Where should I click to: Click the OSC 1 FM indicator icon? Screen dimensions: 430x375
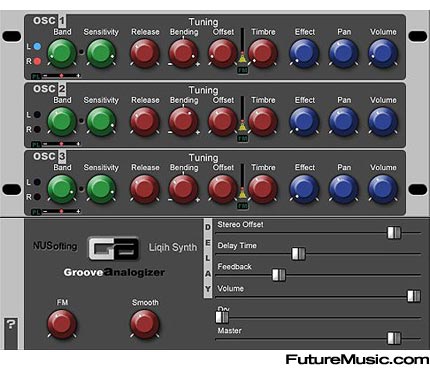(242, 70)
